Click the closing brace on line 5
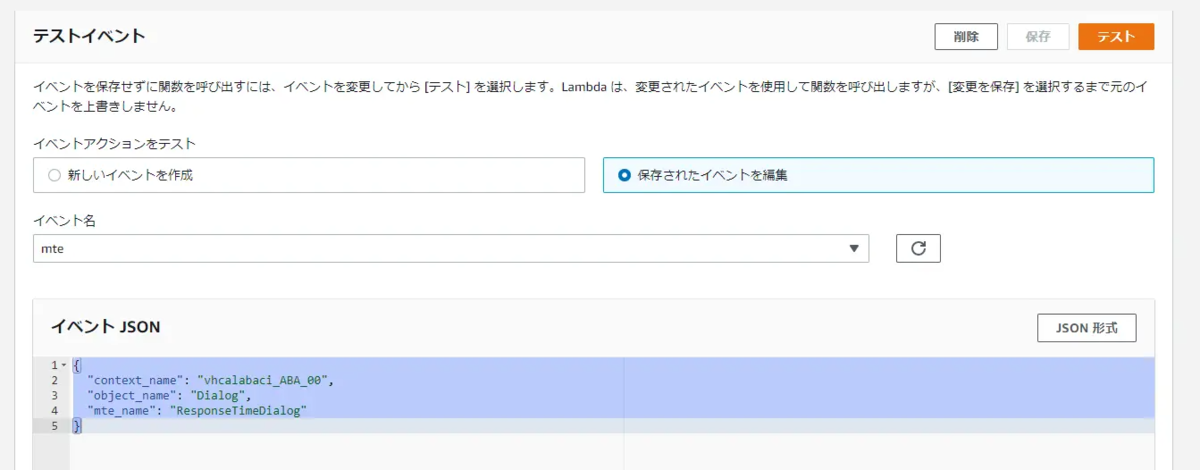1200x470 pixels. (77, 426)
